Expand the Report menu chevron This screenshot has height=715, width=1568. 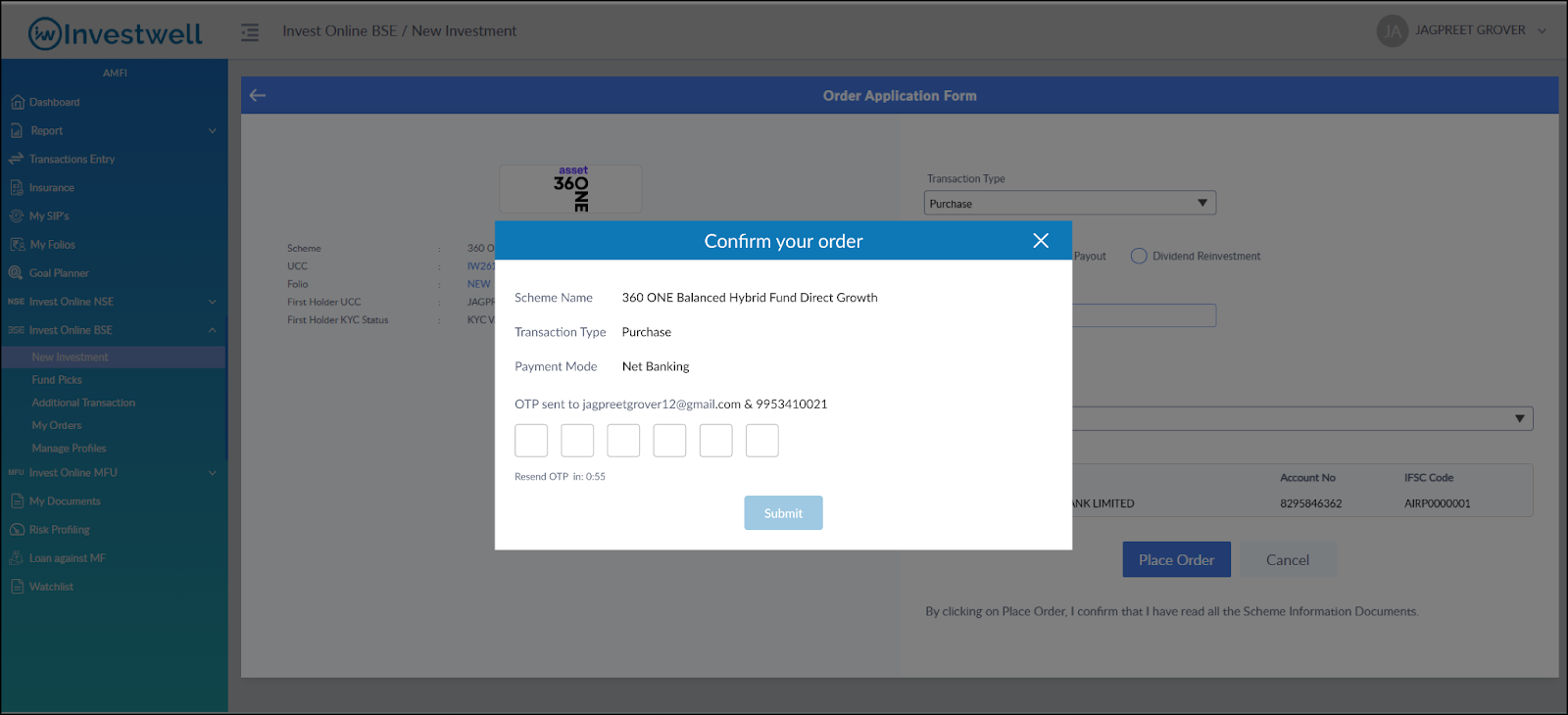coord(213,130)
